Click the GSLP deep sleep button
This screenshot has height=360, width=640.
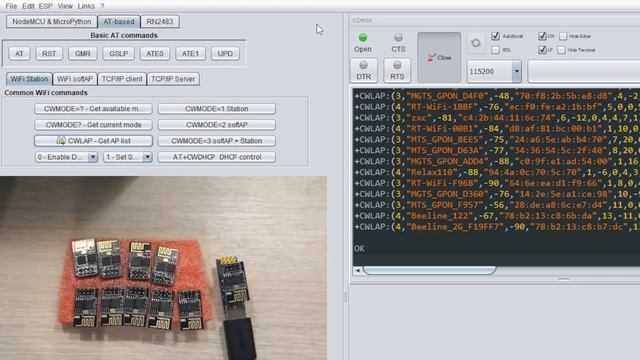(118, 53)
